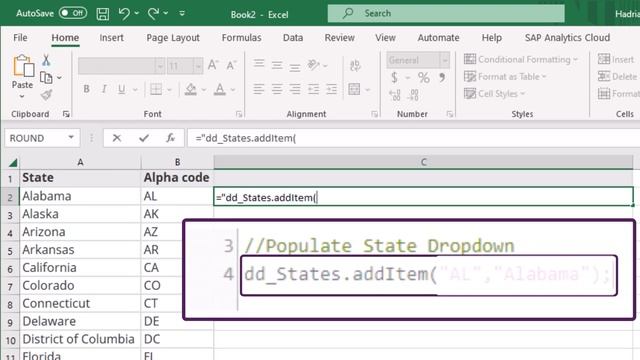
Task: Open Font settings dialog launcher
Action: coord(239,115)
